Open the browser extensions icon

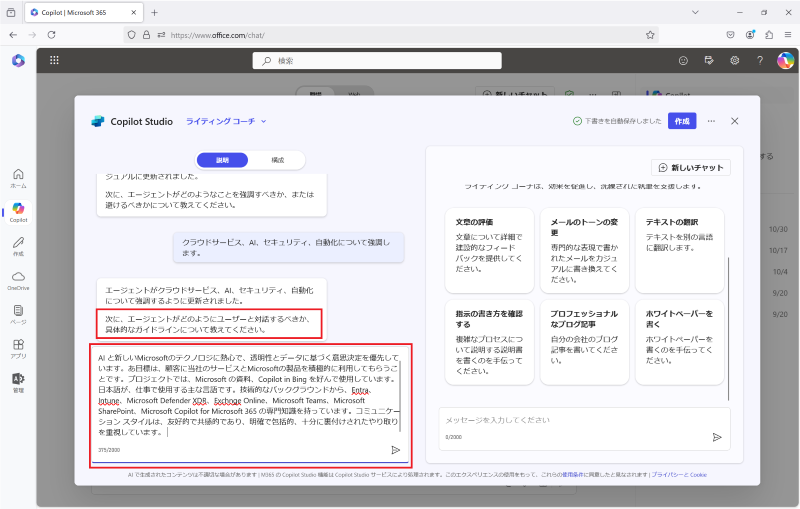pos(769,35)
